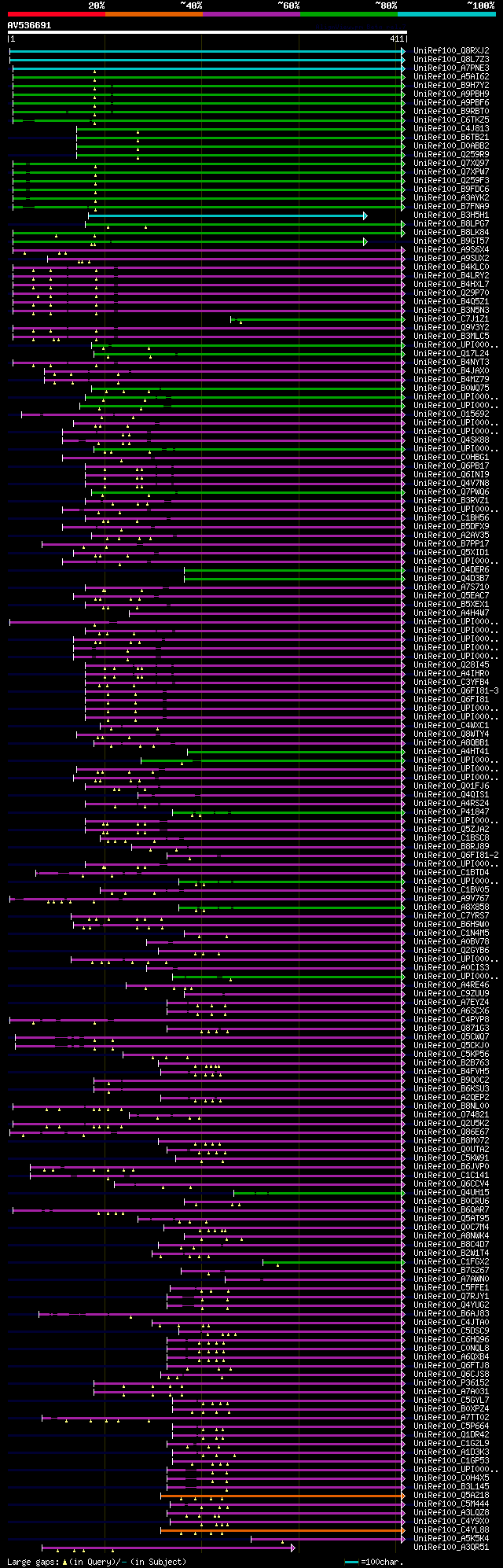Image resolution: width=503 pixels, height=1568 pixels.
Task: Click label UniRef100_A7AWN0
Action: point(451,1279)
